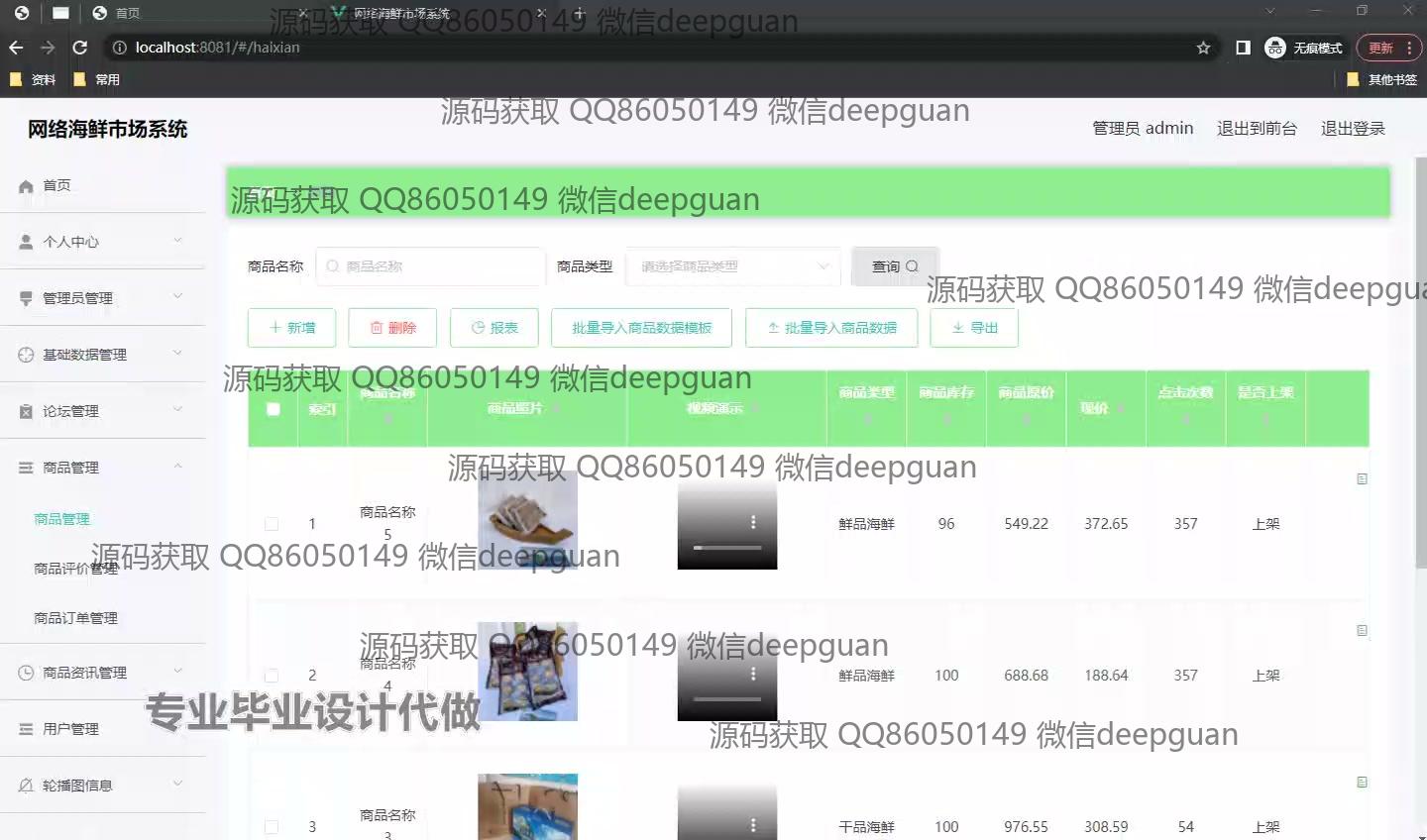Expand the 轮播图信息 menu chevron
This screenshot has height=840, width=1427.
177,783
